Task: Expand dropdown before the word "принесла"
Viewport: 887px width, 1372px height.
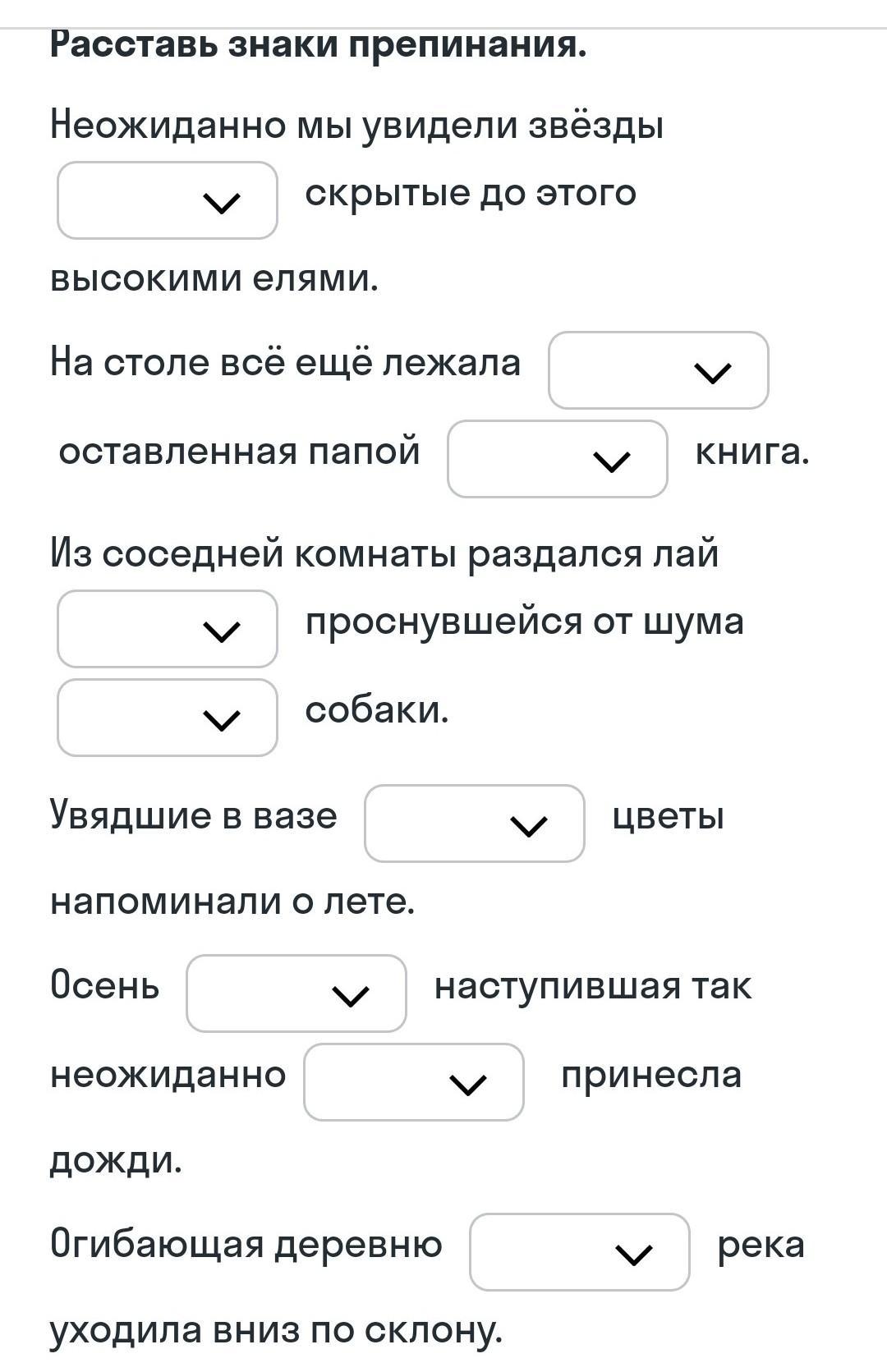Action: [413, 1082]
